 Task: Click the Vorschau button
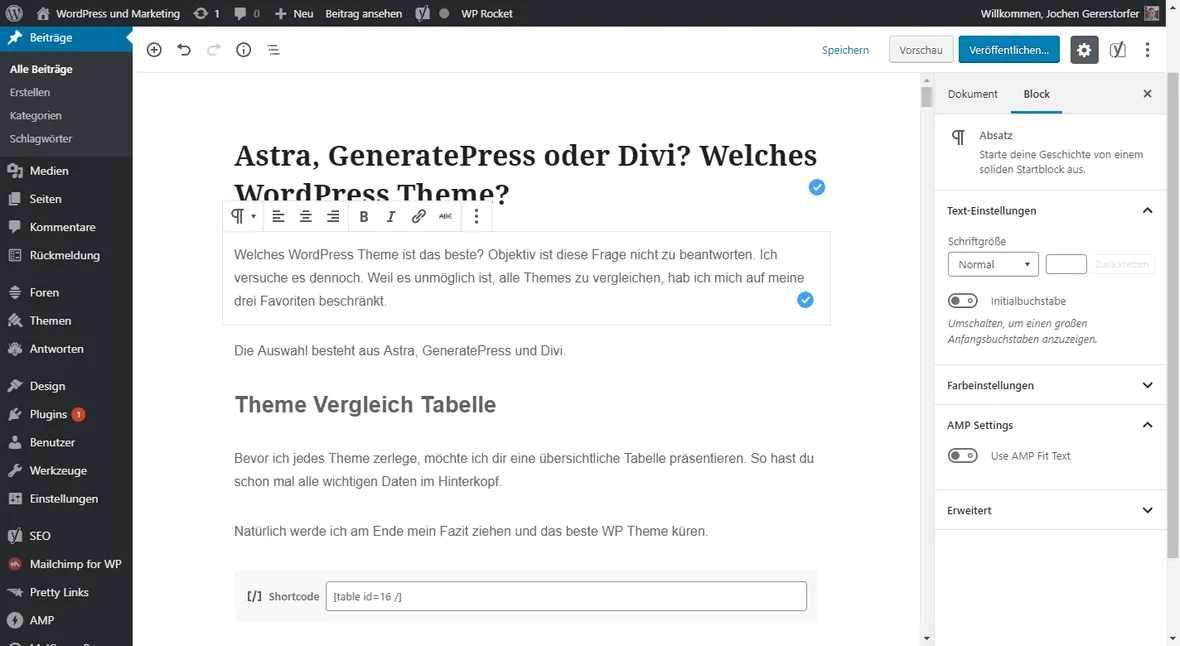pos(921,50)
